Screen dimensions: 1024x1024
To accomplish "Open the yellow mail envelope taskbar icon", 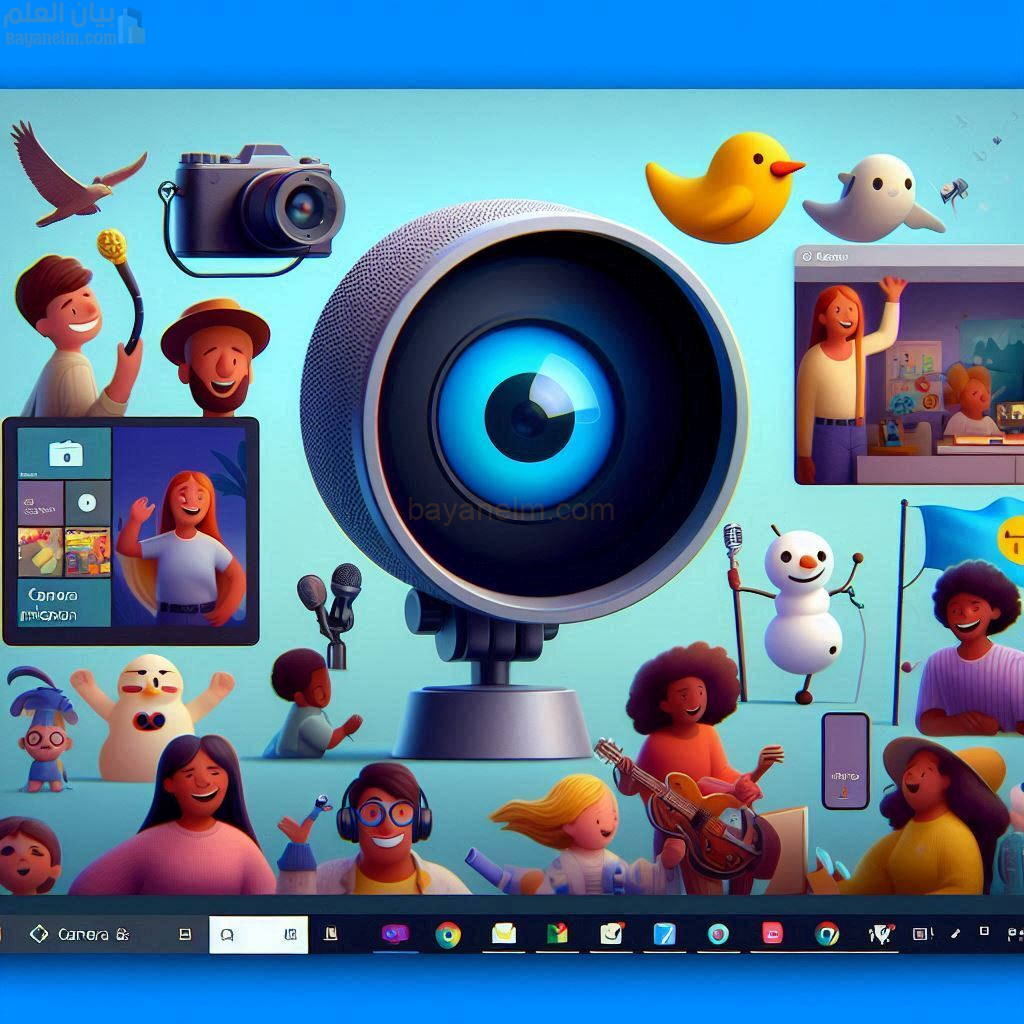I will (x=503, y=934).
